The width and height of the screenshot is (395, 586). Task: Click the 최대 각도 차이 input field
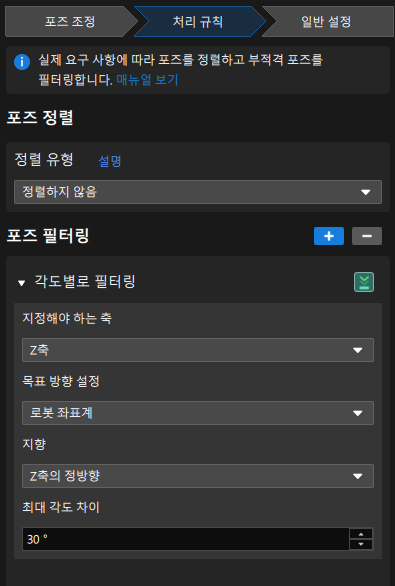186,539
